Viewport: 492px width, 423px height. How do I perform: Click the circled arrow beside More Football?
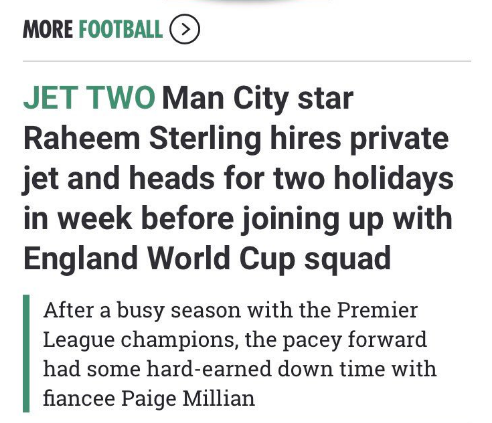tap(185, 29)
